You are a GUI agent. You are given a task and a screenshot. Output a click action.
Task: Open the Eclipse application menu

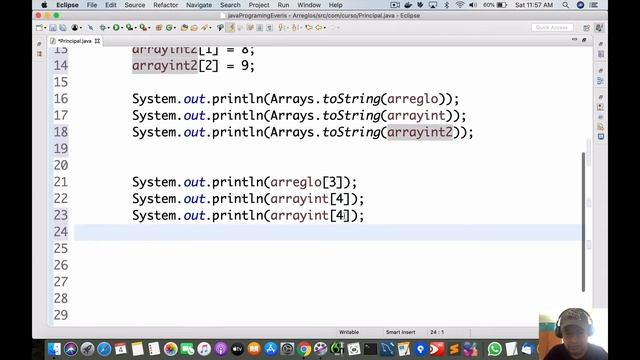click(x=67, y=5)
